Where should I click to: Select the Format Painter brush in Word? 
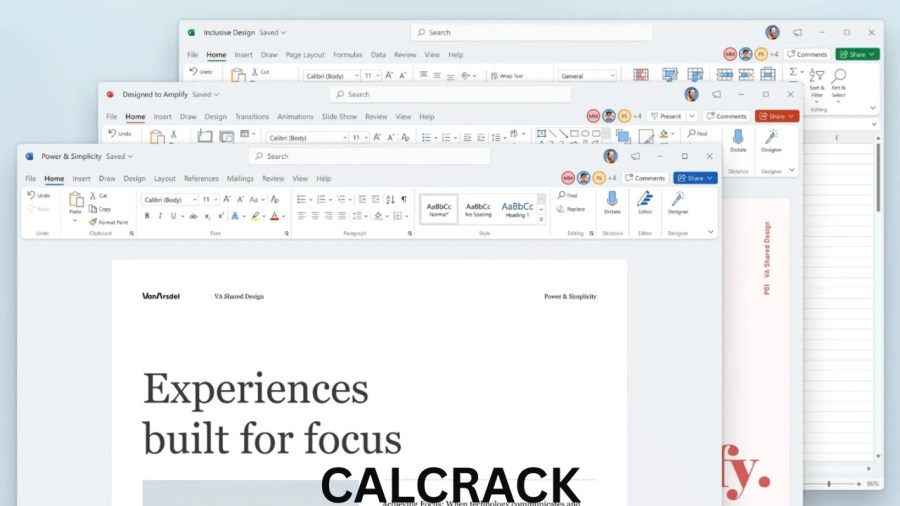point(93,222)
